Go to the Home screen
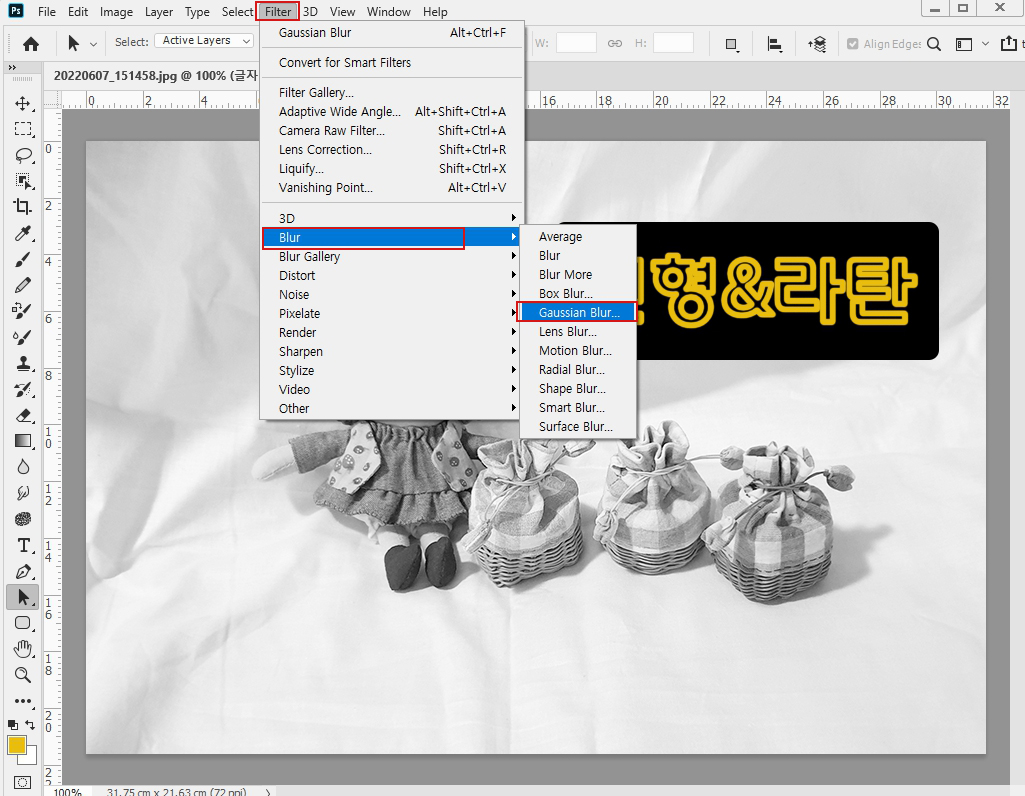The image size is (1025, 796). point(31,44)
